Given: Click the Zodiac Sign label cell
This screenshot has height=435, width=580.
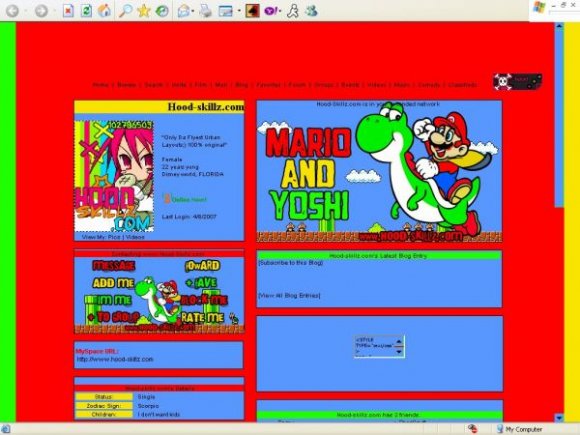Looking at the screenshot, I should tap(104, 406).
